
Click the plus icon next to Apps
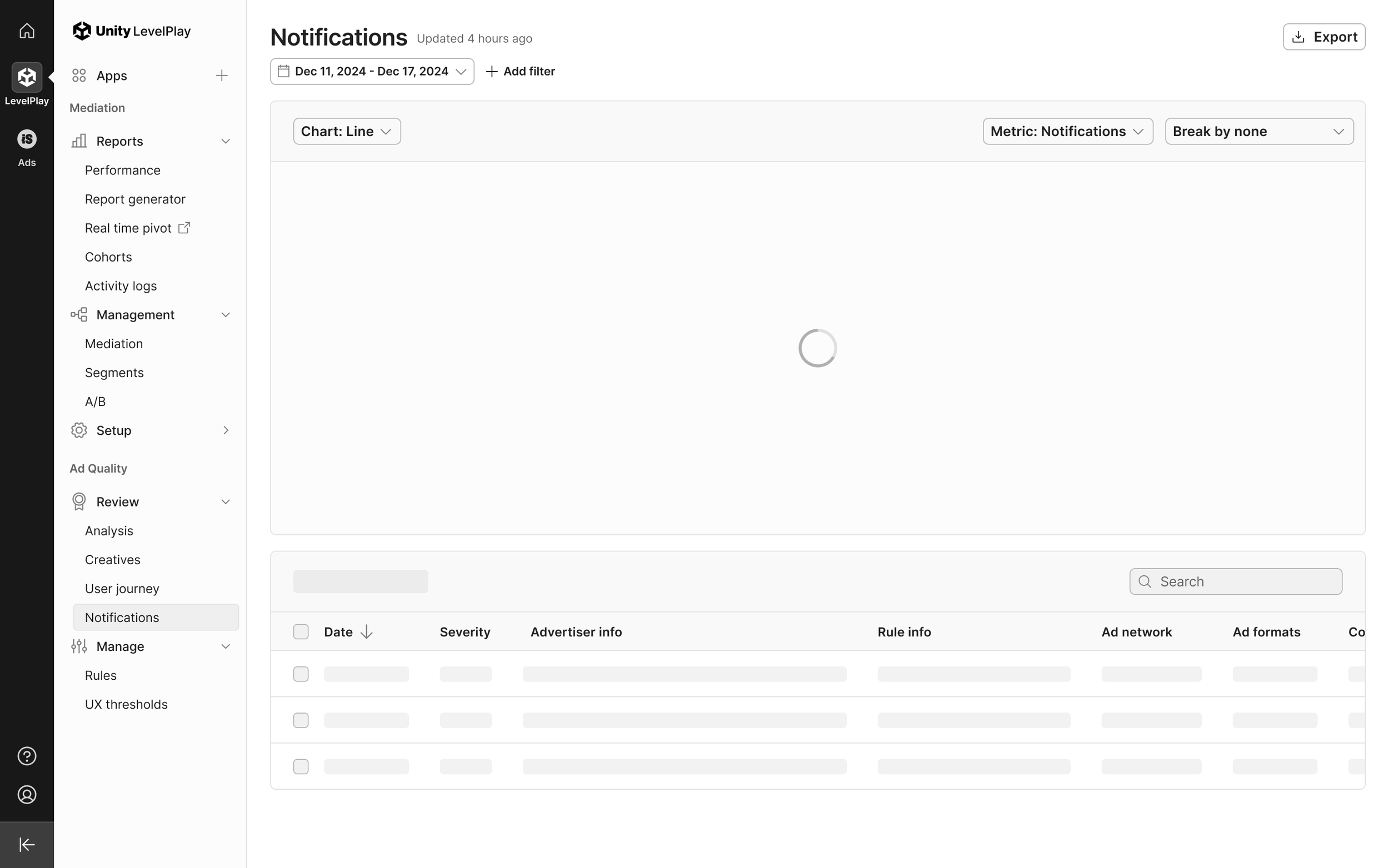(x=222, y=75)
